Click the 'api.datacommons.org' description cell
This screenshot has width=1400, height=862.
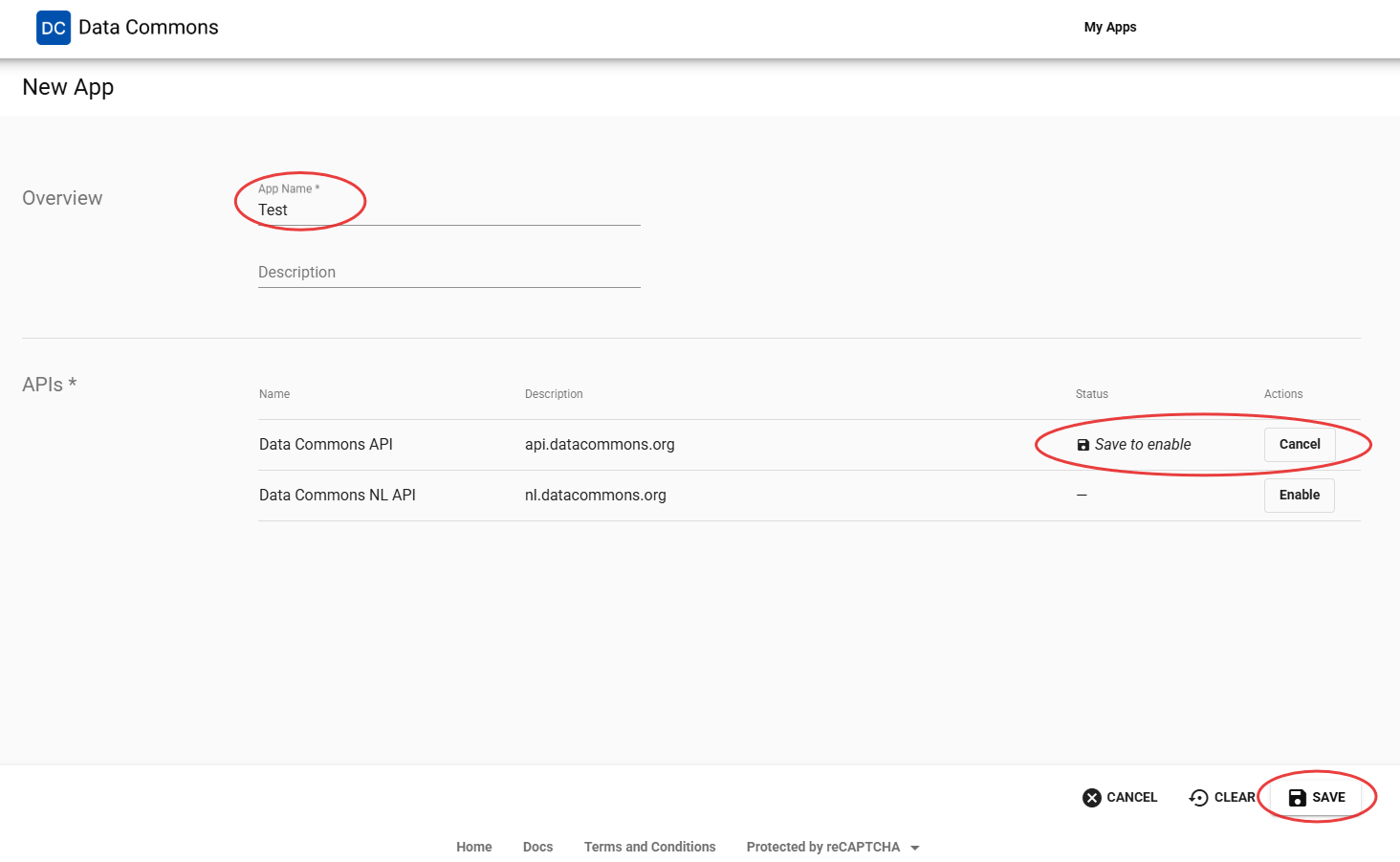tap(600, 445)
